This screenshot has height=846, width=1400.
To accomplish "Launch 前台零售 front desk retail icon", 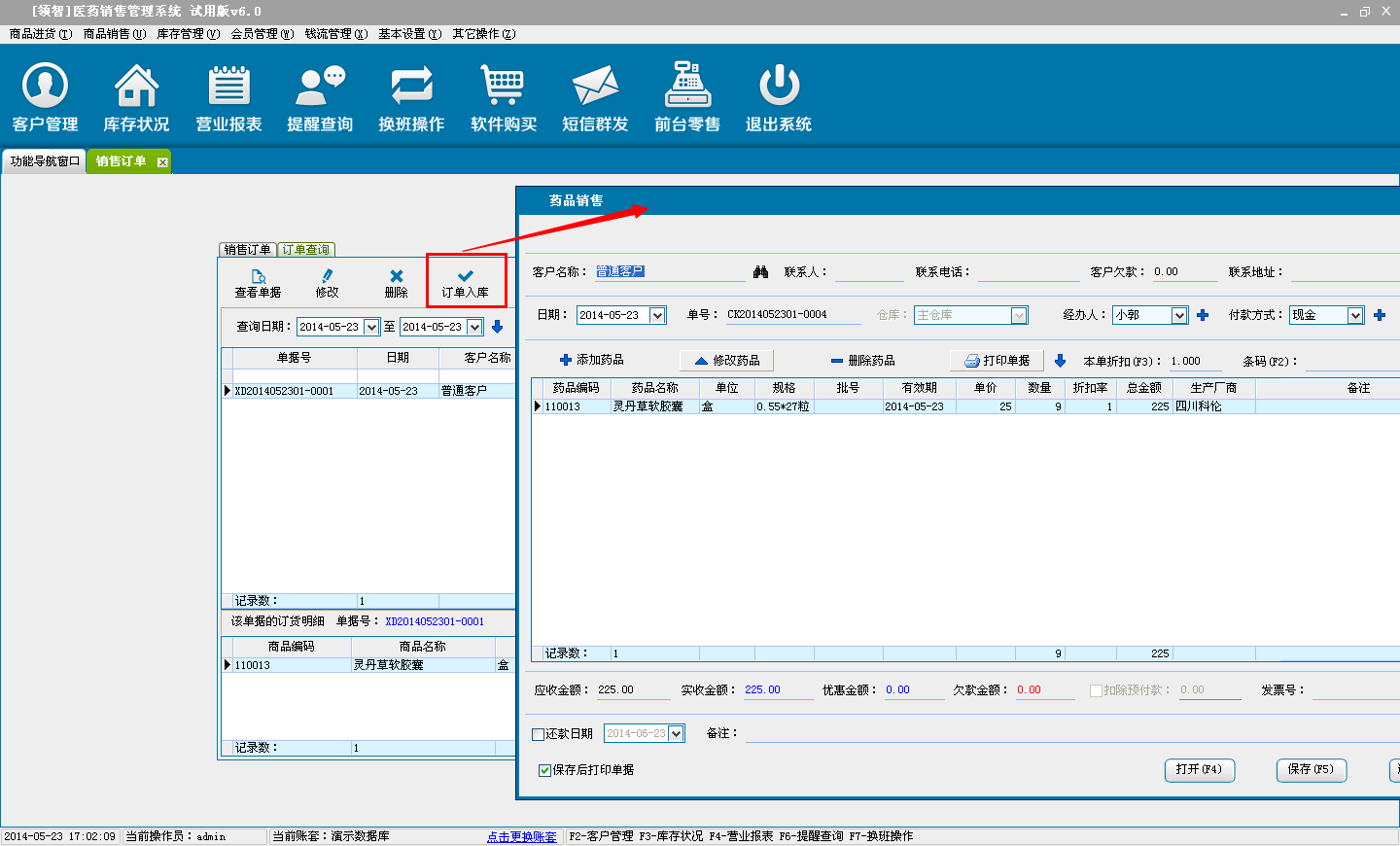I will click(687, 96).
